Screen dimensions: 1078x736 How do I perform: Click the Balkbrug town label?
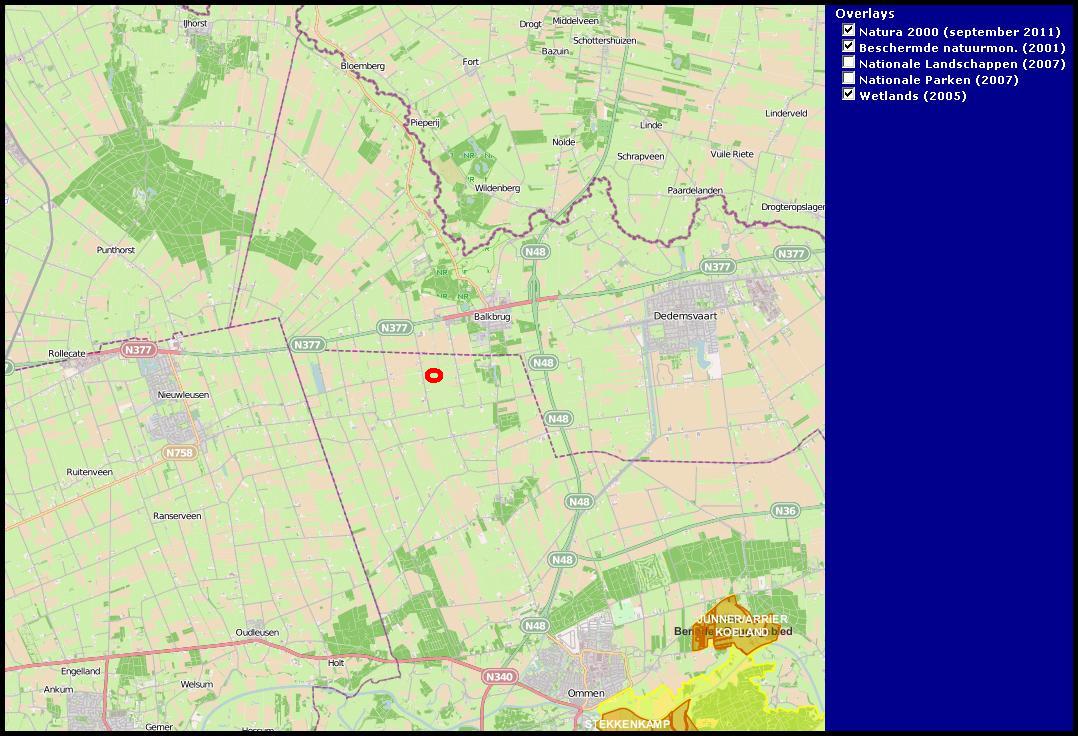[x=492, y=317]
